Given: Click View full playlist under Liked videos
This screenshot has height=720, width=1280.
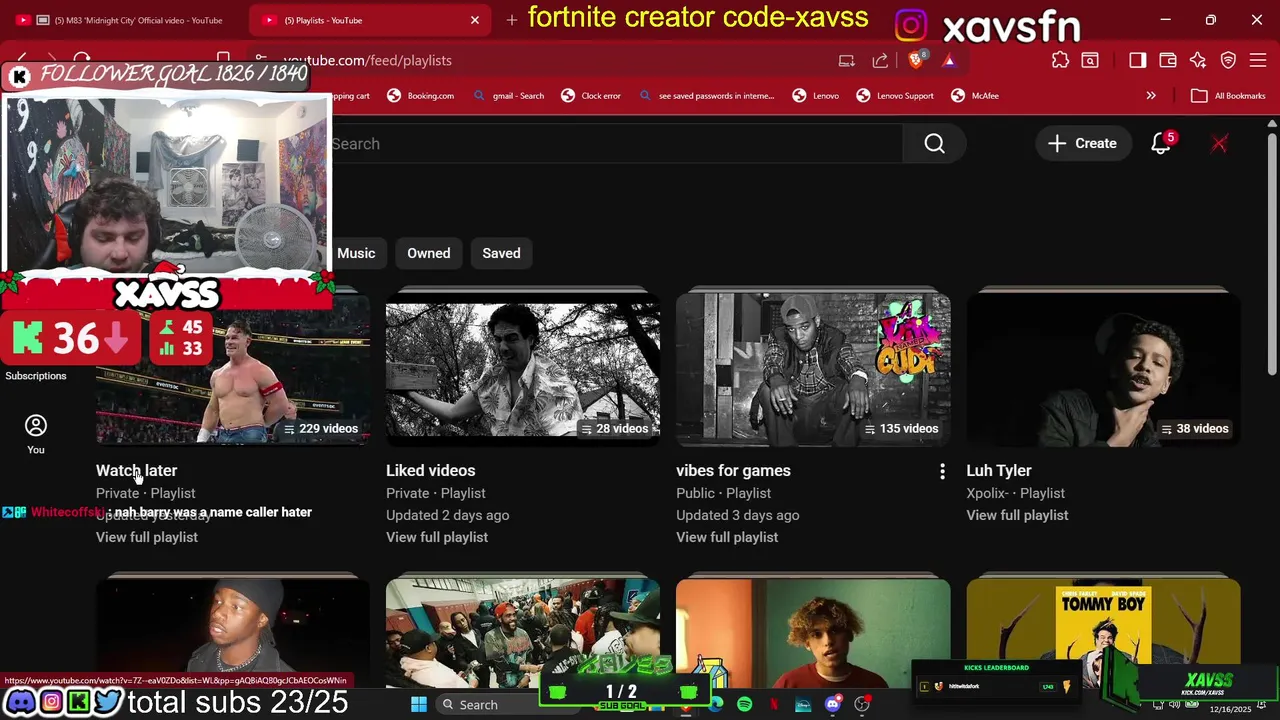Looking at the screenshot, I should point(437,537).
